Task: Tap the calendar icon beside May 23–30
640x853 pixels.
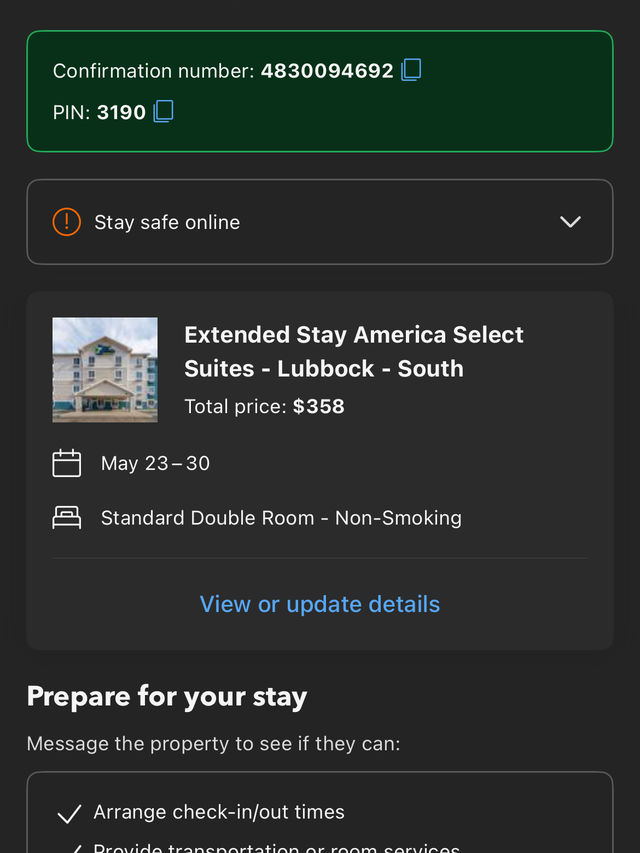Action: [66, 463]
